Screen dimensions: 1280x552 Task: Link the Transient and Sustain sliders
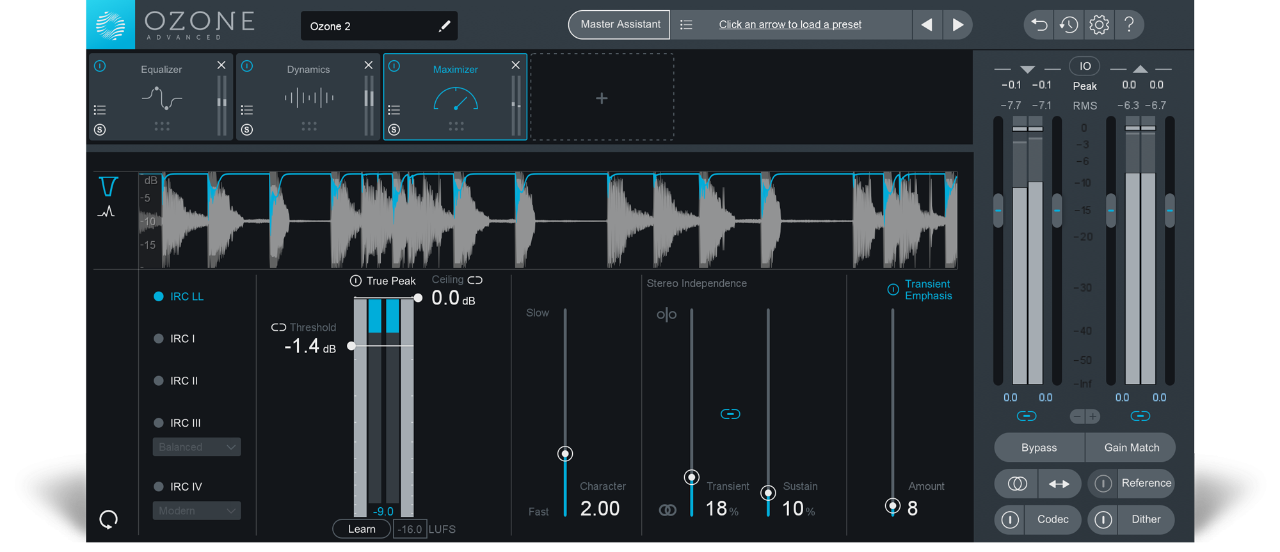(730, 414)
